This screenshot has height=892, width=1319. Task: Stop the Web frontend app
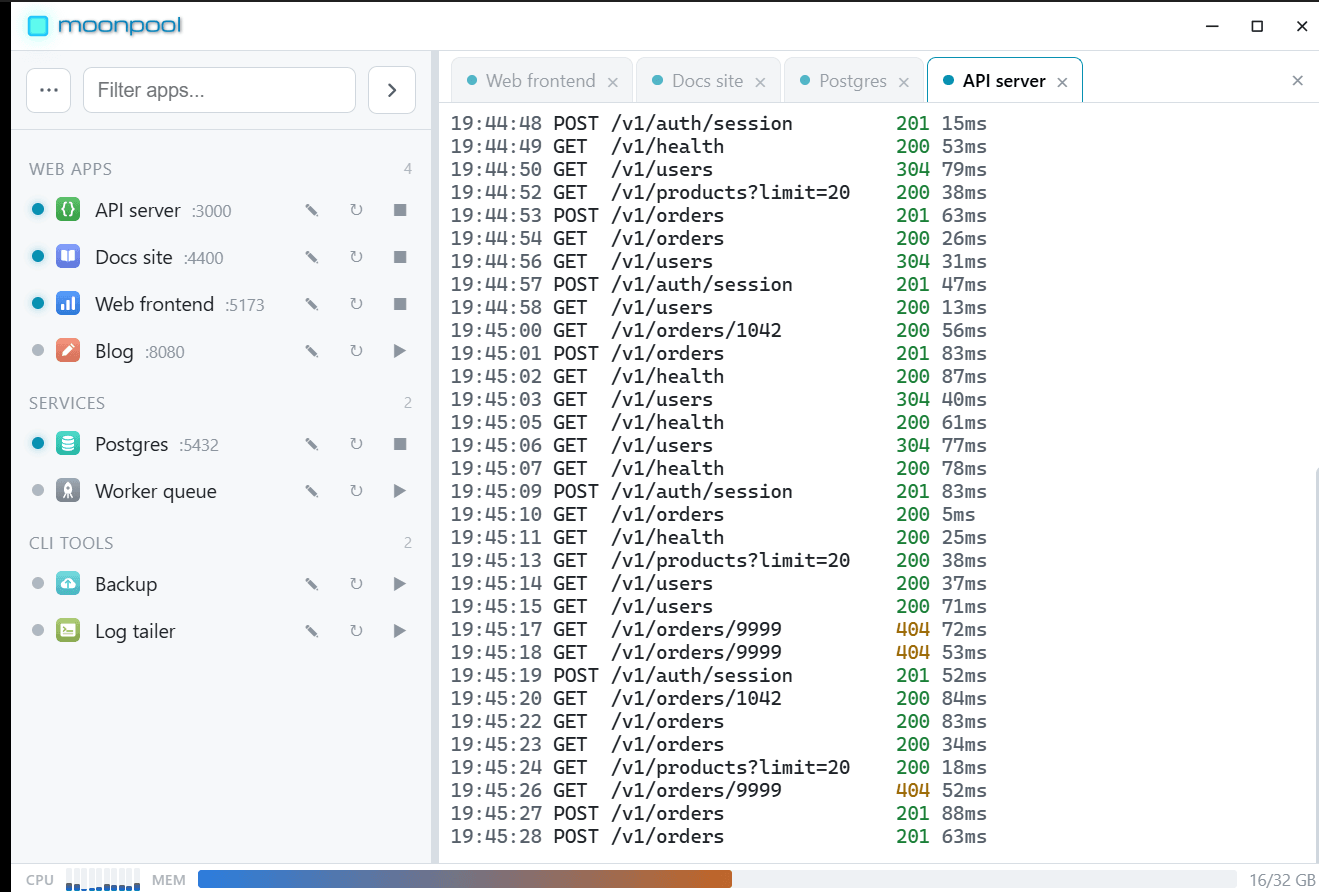coord(400,304)
